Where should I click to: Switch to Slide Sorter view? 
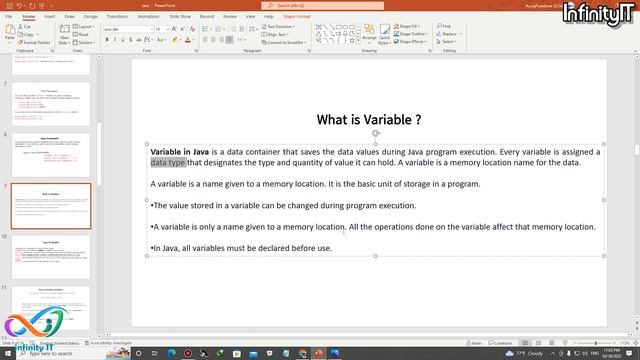(538, 343)
